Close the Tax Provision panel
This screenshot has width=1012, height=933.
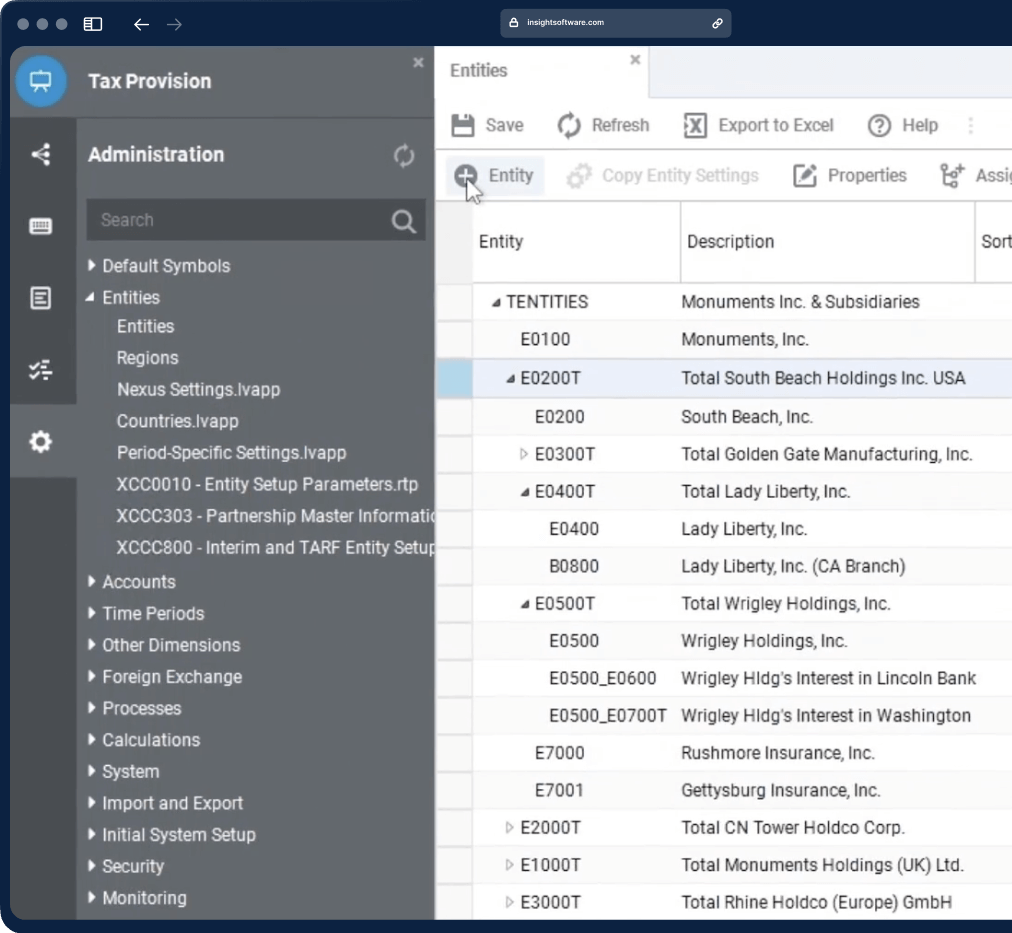point(418,63)
